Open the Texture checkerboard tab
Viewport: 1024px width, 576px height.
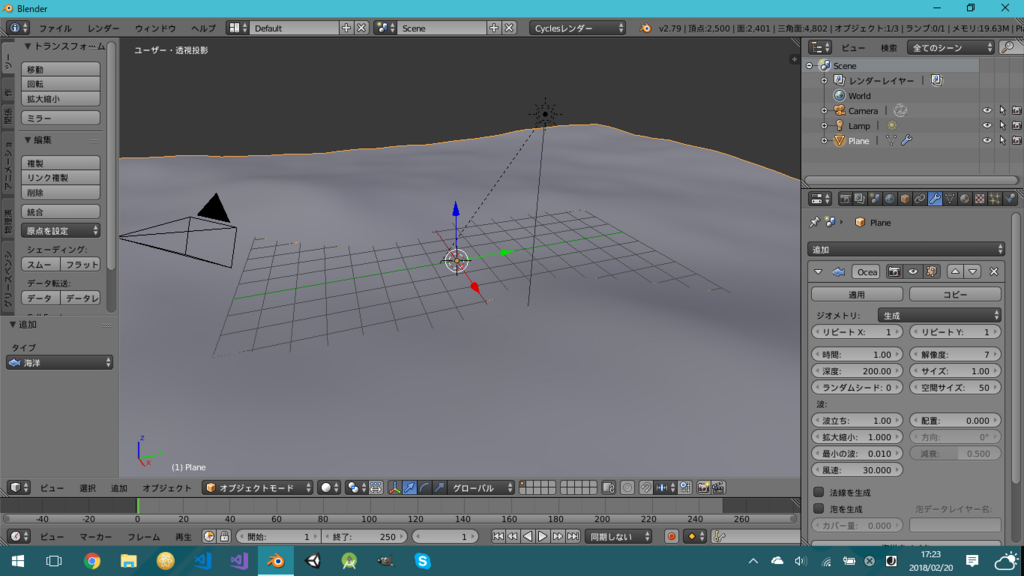[980, 199]
